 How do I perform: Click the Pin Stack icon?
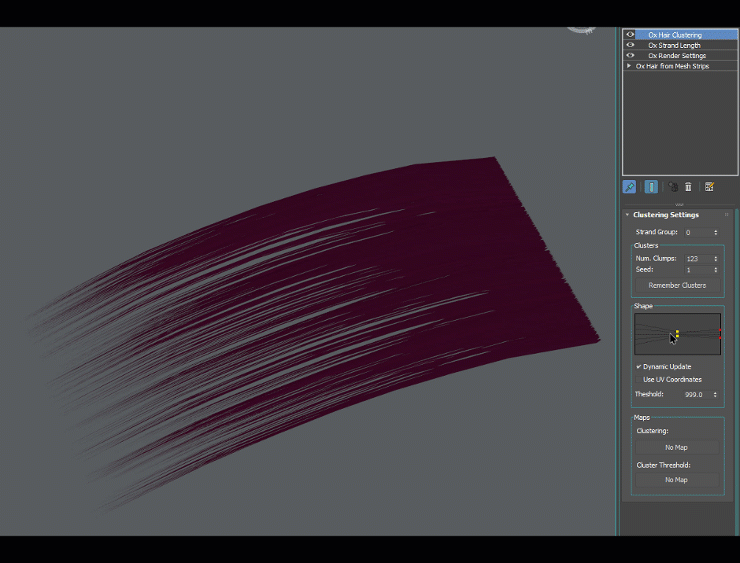[x=629, y=187]
